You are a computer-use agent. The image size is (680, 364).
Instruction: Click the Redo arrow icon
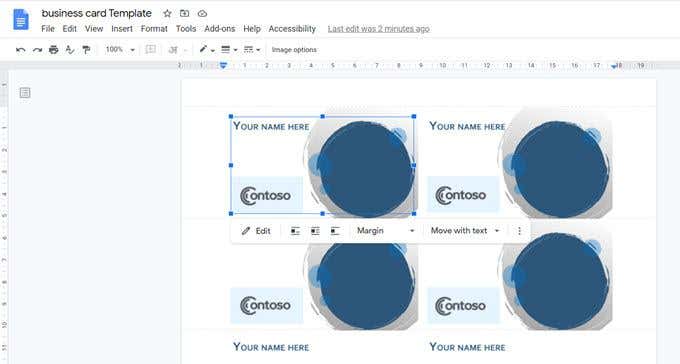click(x=37, y=50)
